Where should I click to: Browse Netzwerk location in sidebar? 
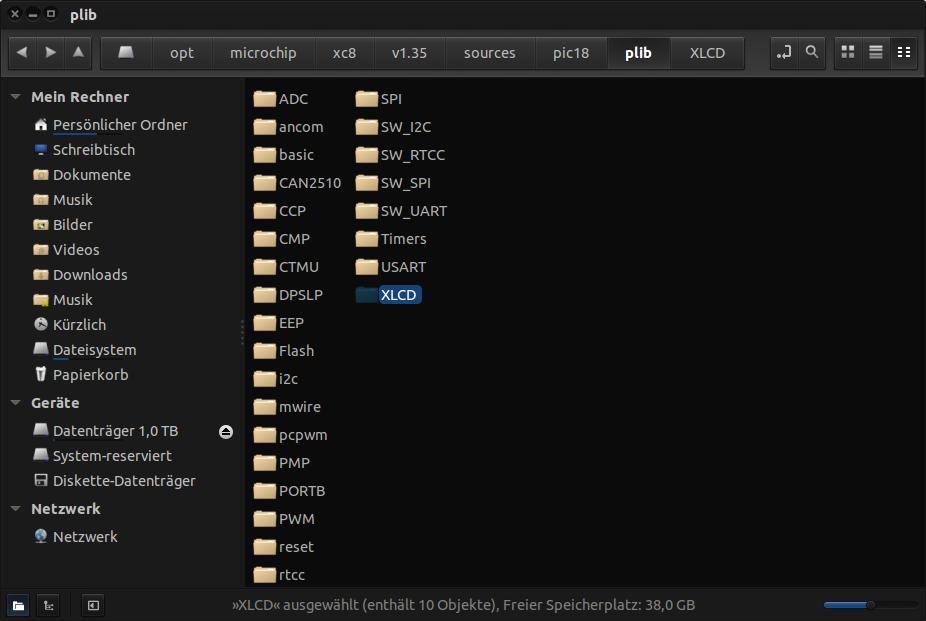(85, 537)
